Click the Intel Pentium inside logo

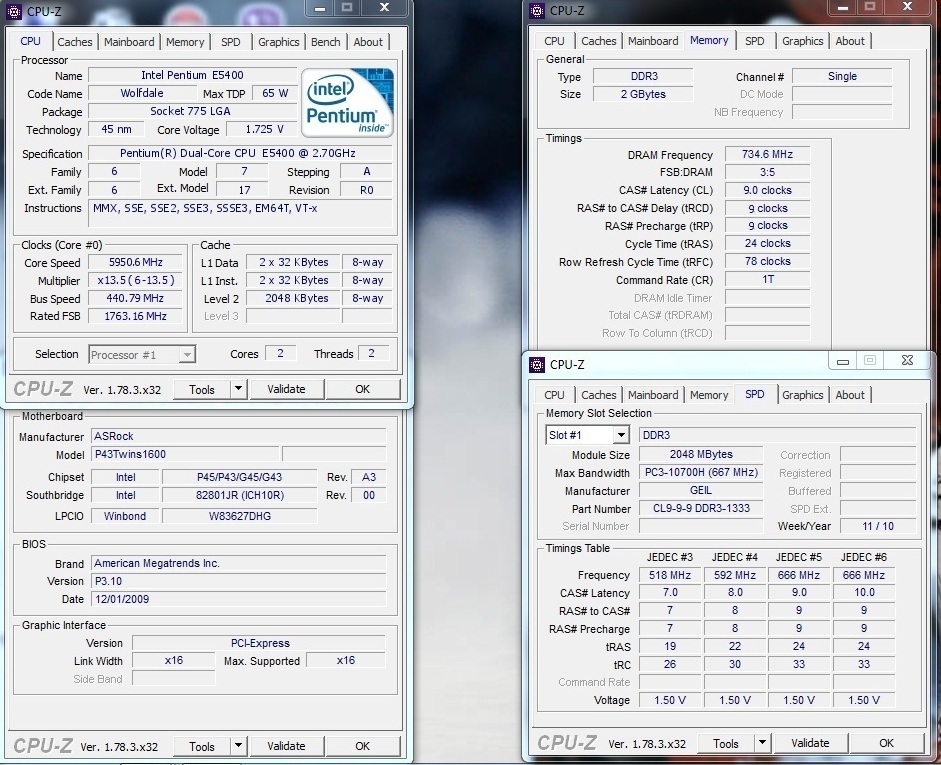click(347, 103)
